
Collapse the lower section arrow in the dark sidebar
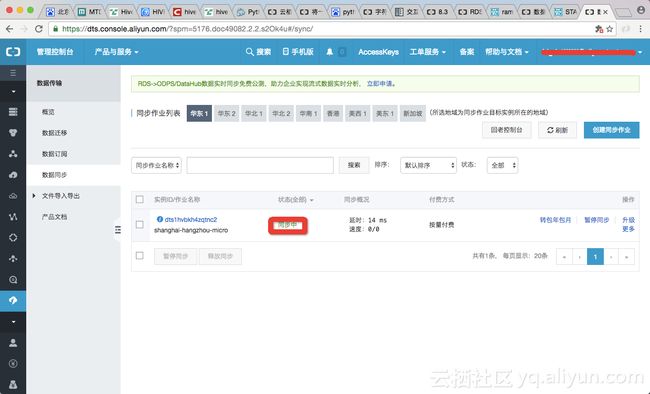tap(13, 321)
